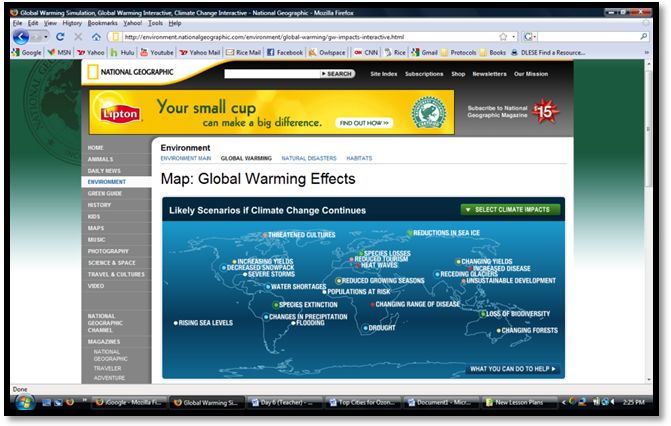Image resolution: width=671 pixels, height=426 pixels.
Task: Select the Natural Disasters tab
Action: click(x=309, y=158)
